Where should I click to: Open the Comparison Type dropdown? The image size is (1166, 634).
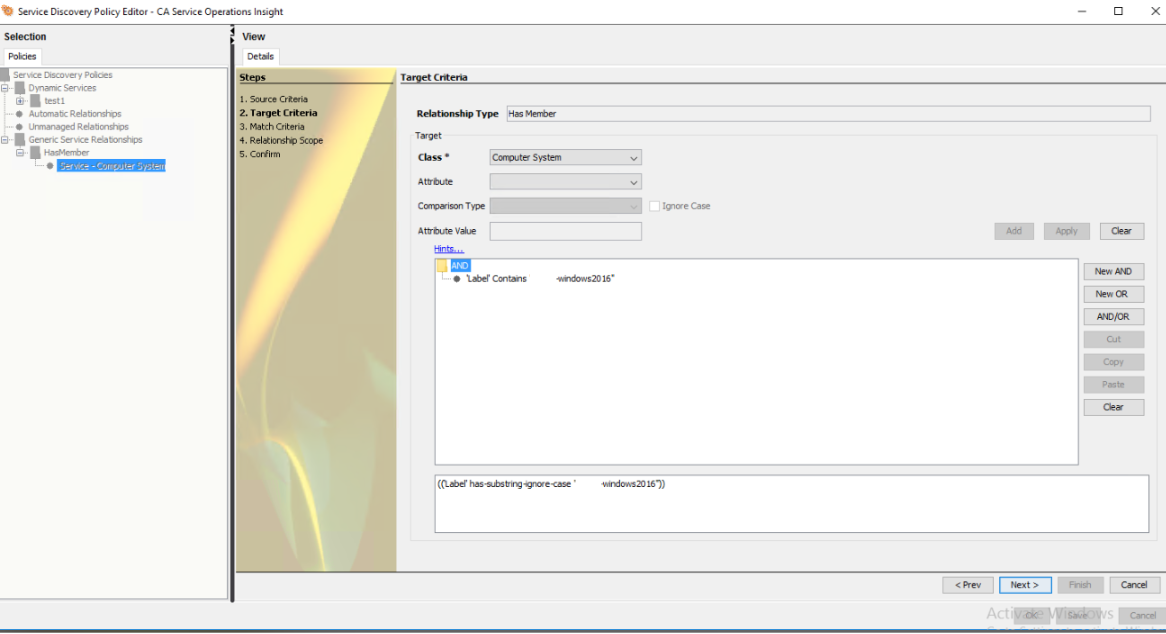tap(565, 206)
